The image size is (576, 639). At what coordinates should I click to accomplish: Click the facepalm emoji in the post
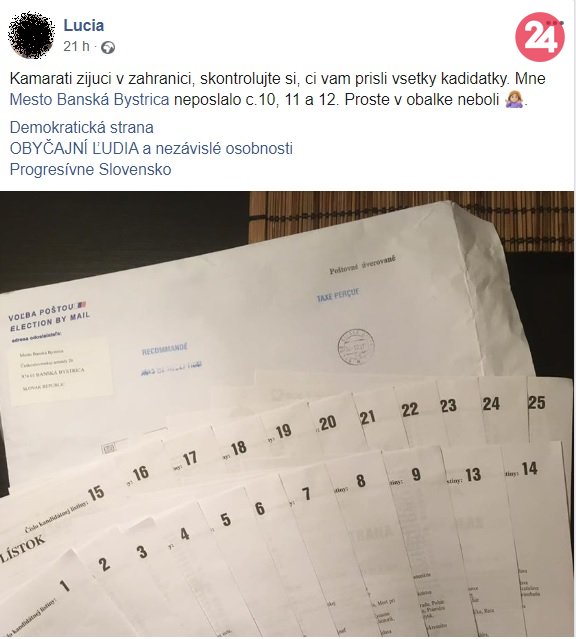click(514, 99)
